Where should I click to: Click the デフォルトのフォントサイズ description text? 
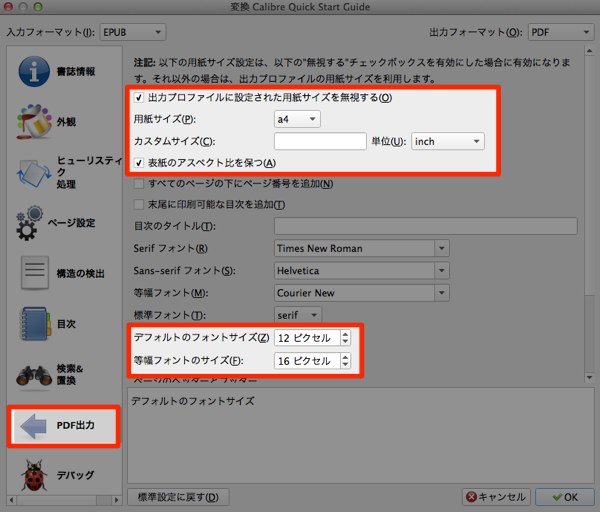[x=192, y=401]
